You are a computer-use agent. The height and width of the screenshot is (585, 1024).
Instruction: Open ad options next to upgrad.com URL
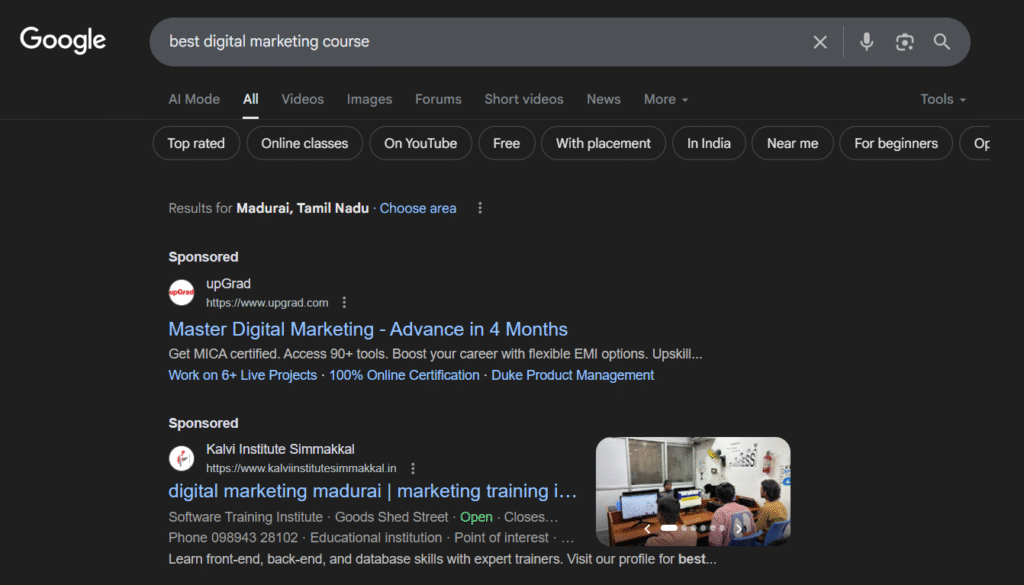pos(344,302)
